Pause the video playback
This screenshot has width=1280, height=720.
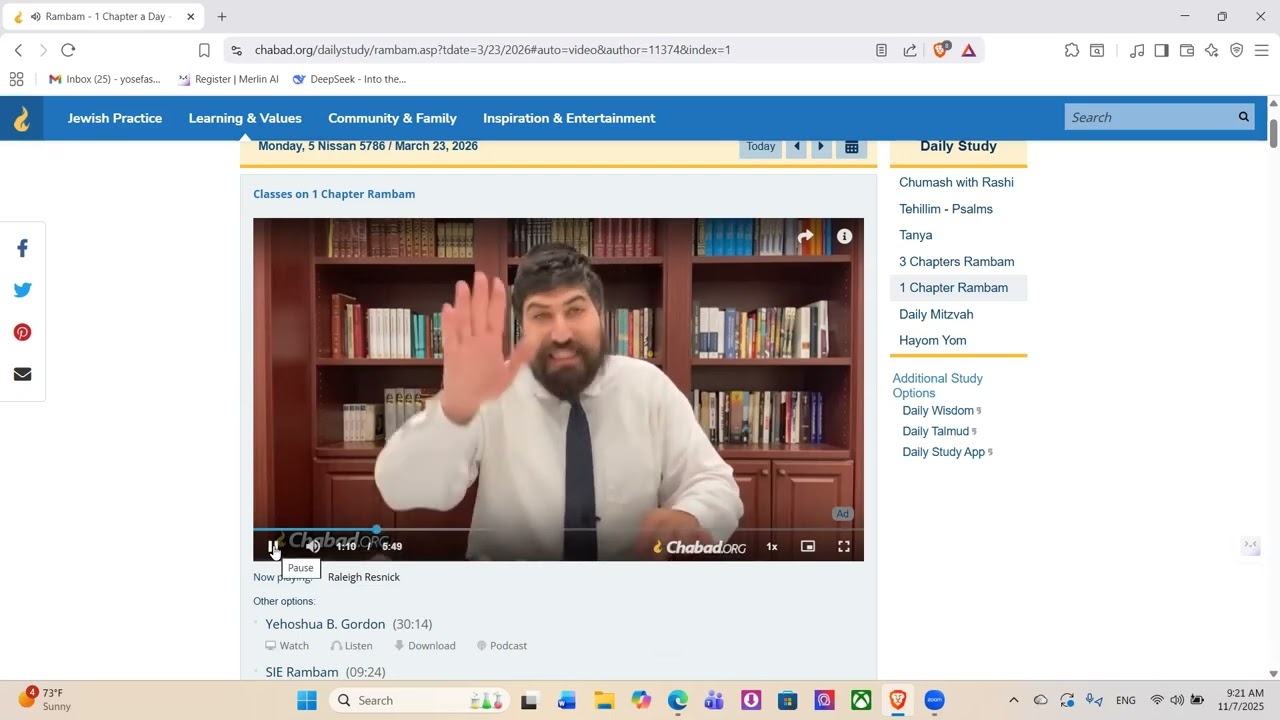pos(272,546)
